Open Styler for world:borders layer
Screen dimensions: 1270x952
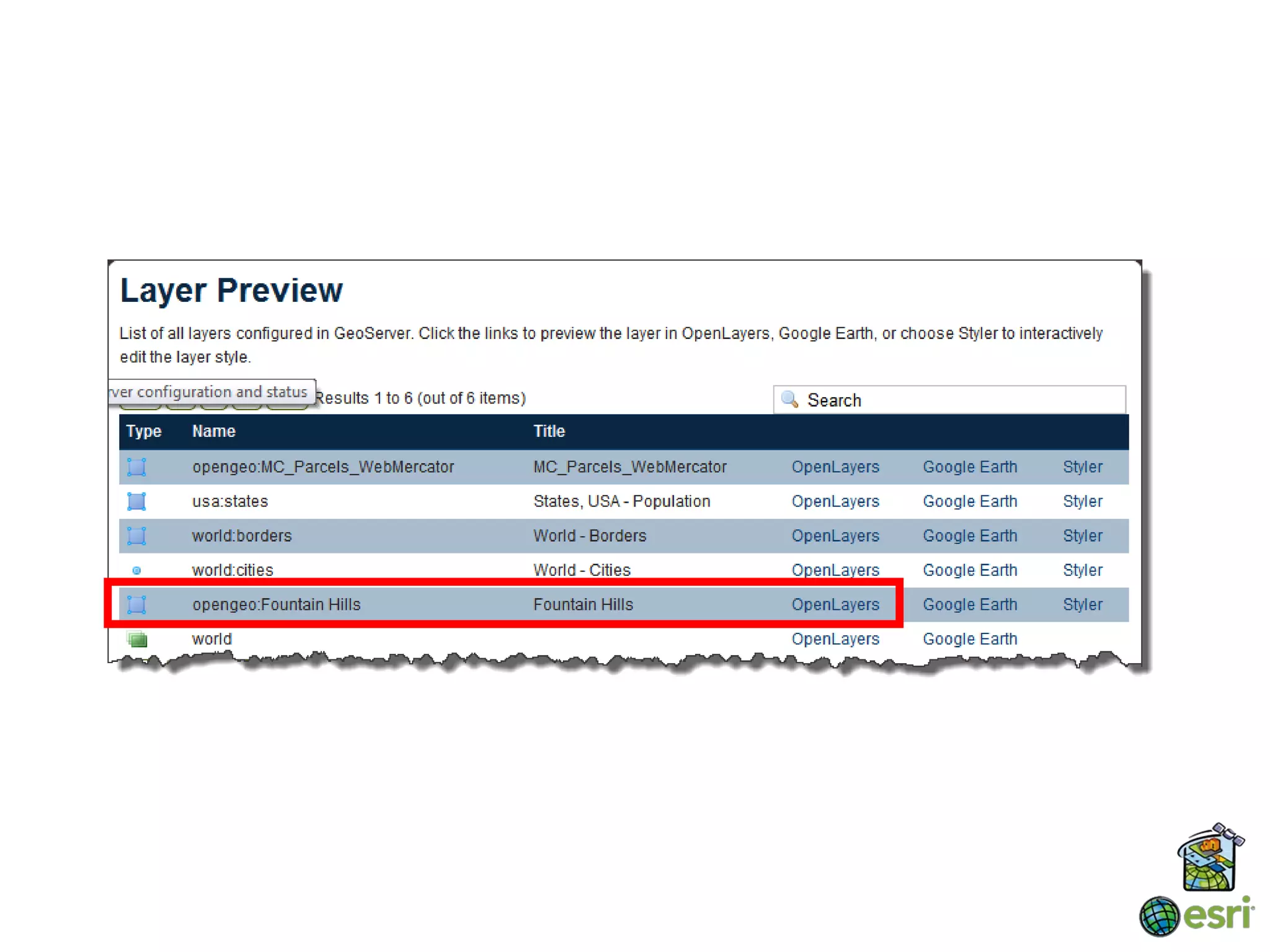pos(1082,535)
